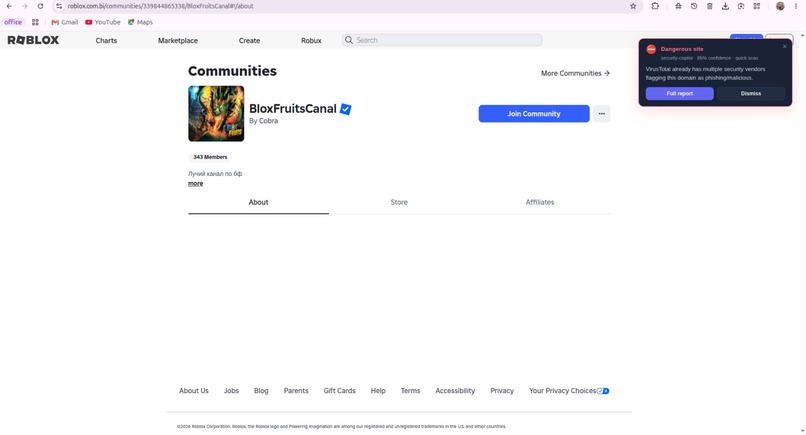Click the address bar URL
This screenshot has height=435, width=806.
pos(160,6)
